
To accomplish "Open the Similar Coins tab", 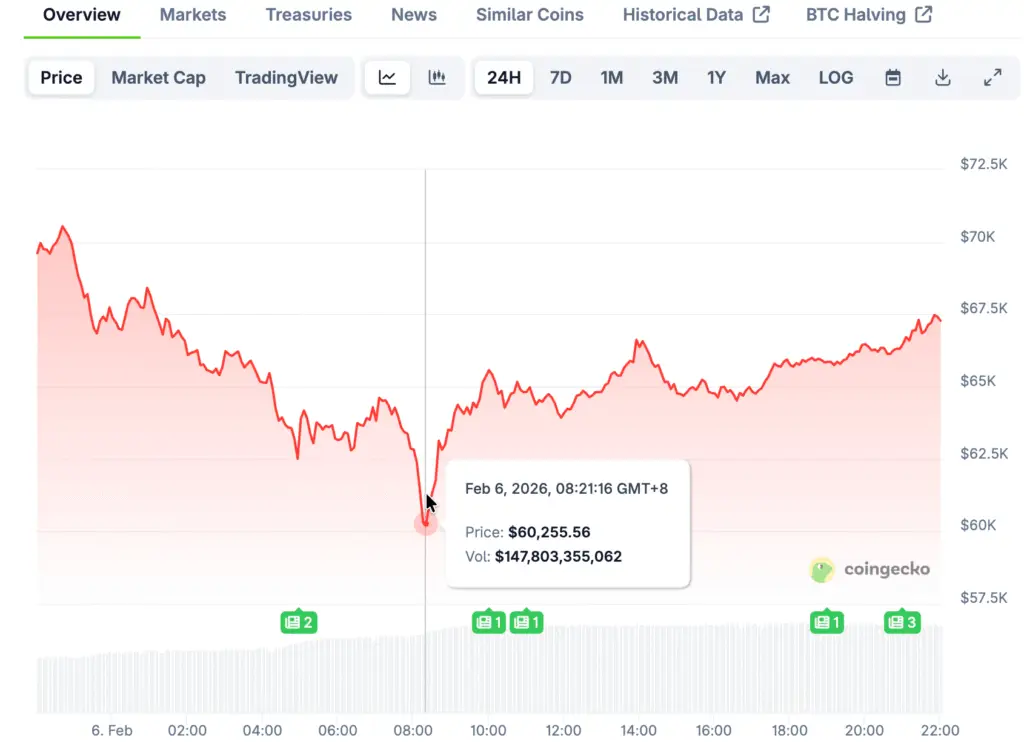I will pos(529,15).
